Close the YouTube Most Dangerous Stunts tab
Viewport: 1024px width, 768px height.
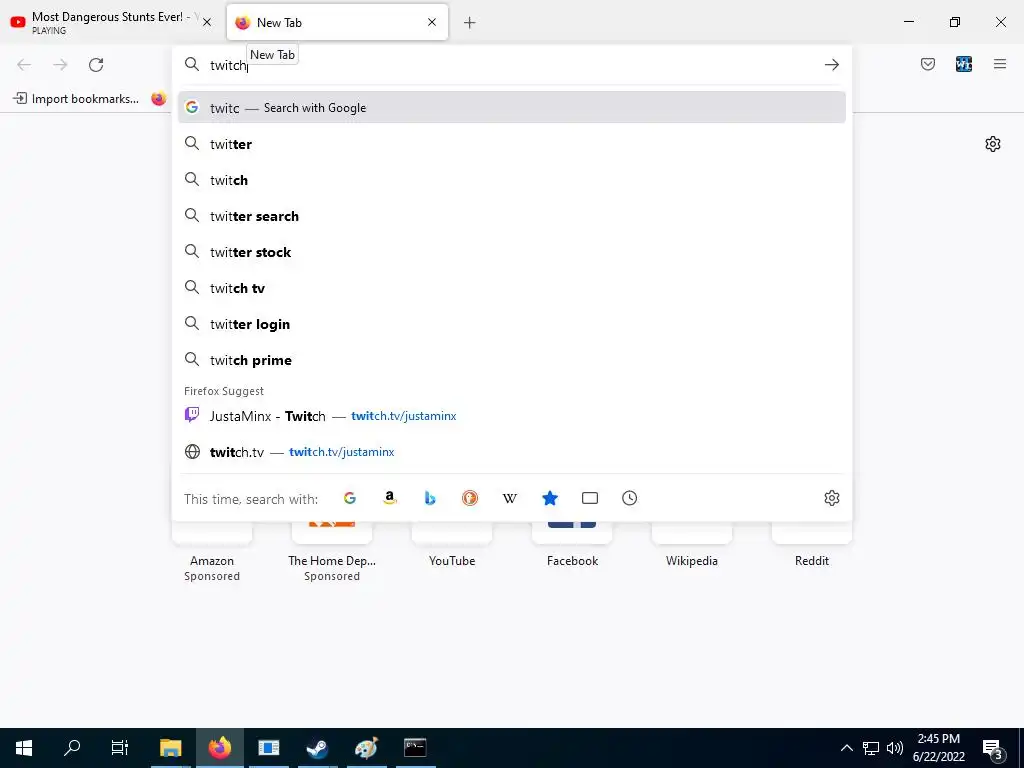click(207, 22)
